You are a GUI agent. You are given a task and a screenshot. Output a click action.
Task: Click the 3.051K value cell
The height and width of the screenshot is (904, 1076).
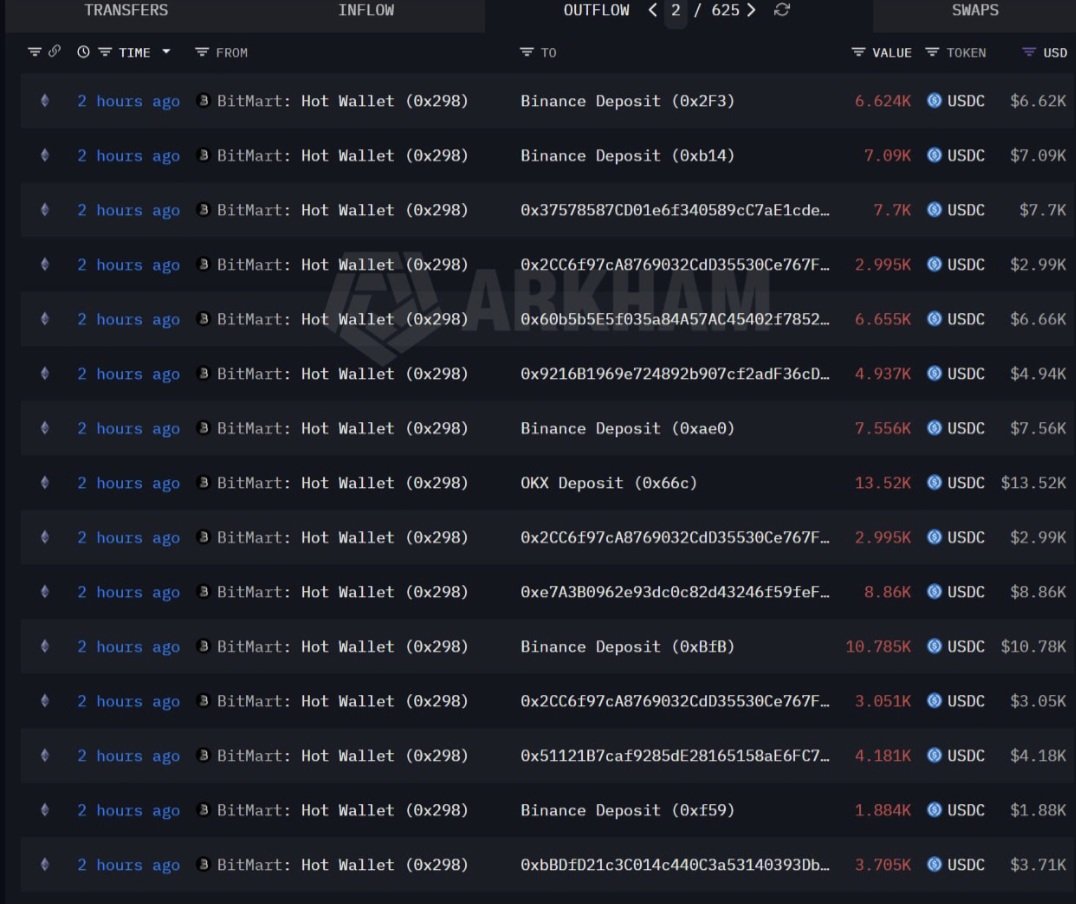pos(882,702)
